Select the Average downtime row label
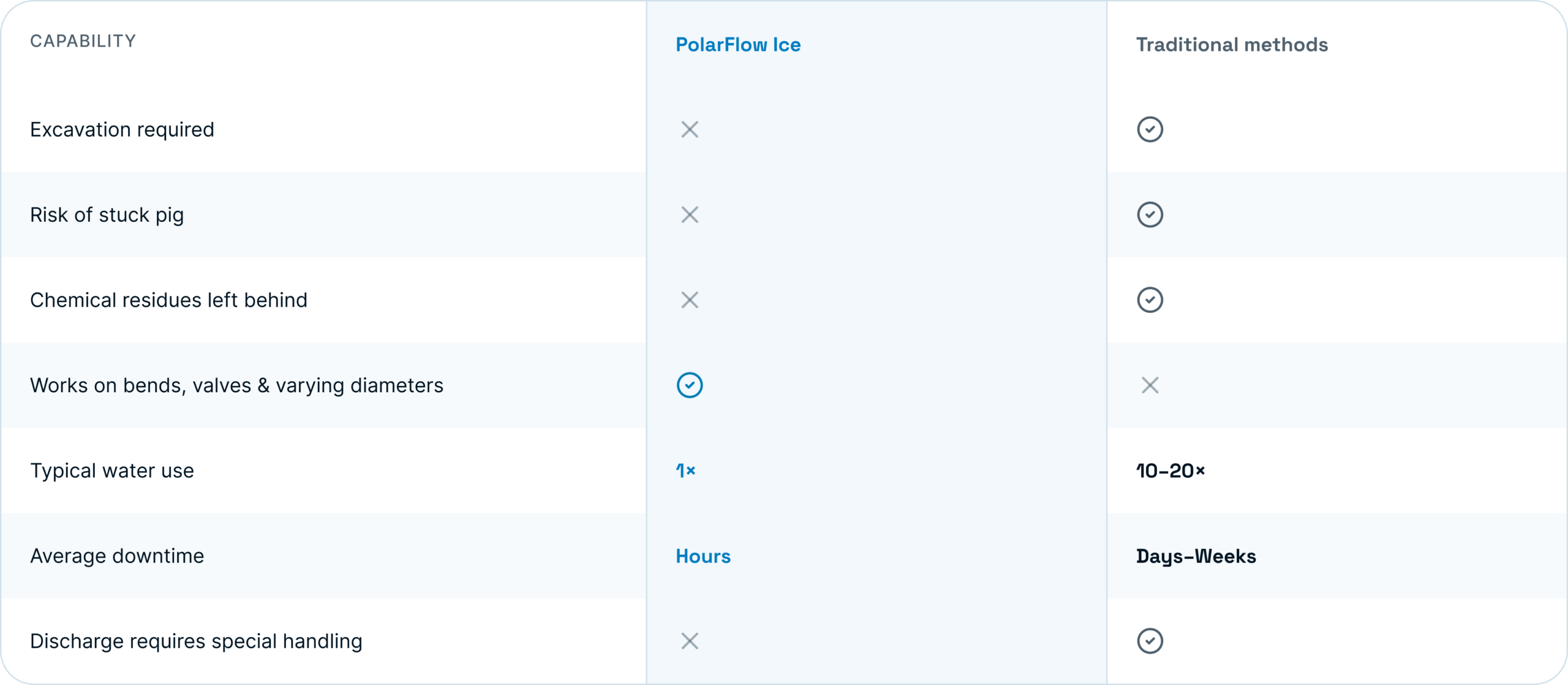Image resolution: width=1568 pixels, height=685 pixels. tap(117, 556)
